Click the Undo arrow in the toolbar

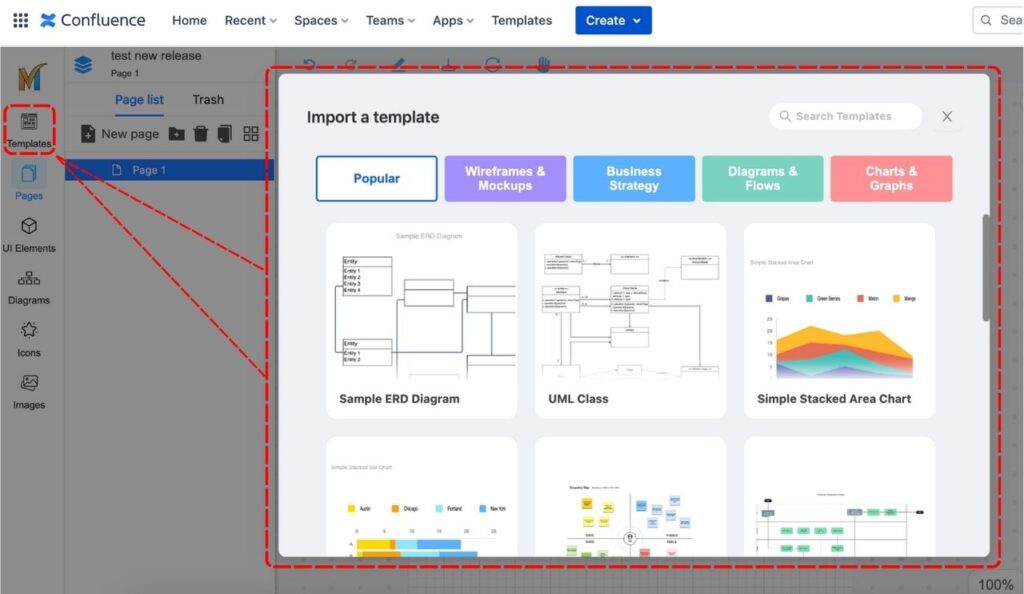[x=308, y=64]
